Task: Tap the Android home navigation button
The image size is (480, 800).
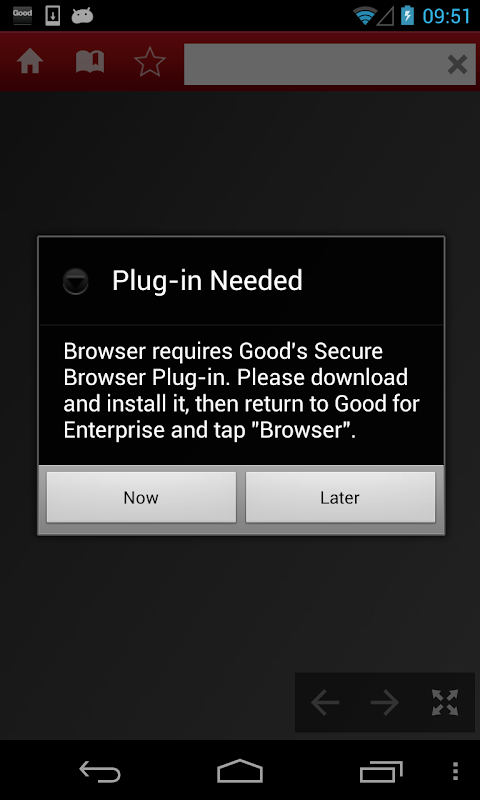Action: (x=240, y=771)
